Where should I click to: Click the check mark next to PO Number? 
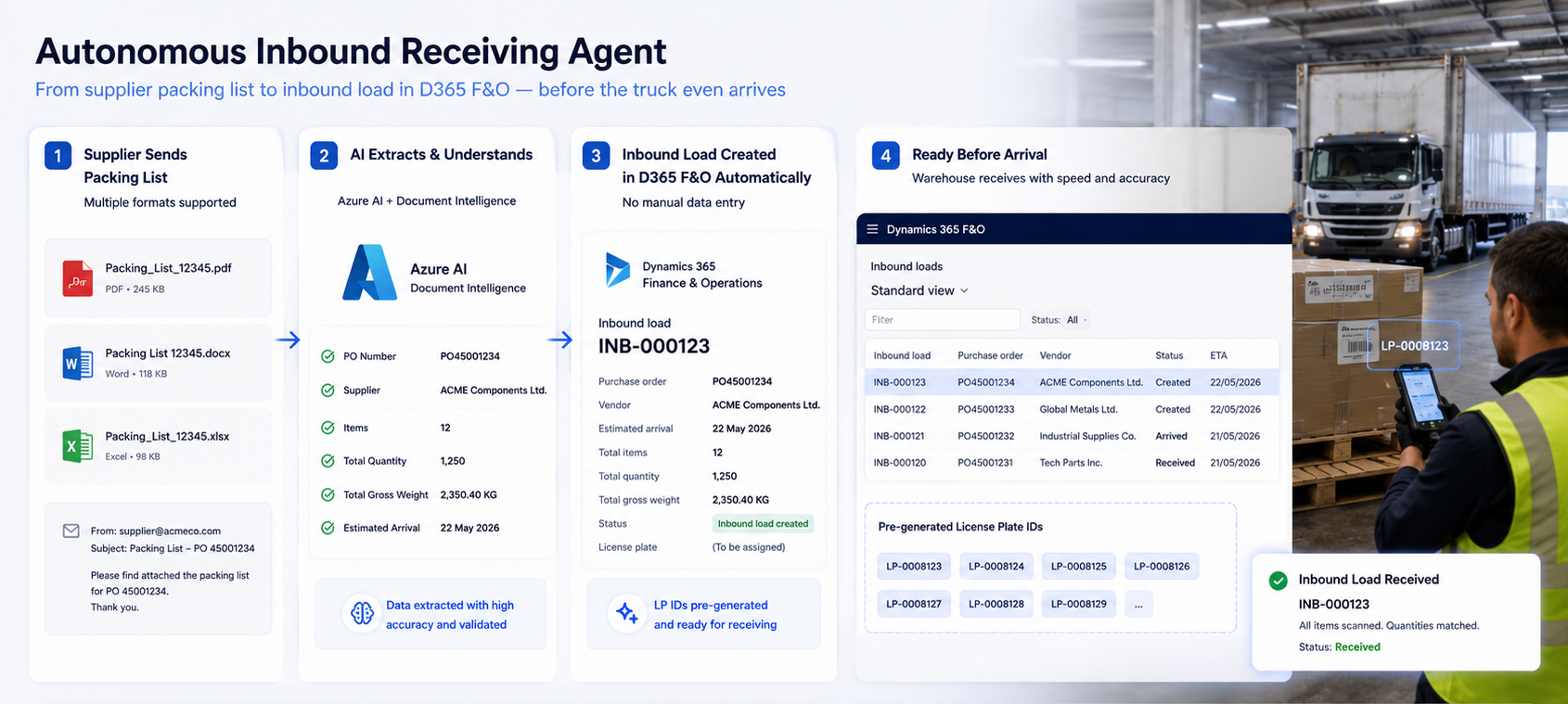(x=328, y=356)
